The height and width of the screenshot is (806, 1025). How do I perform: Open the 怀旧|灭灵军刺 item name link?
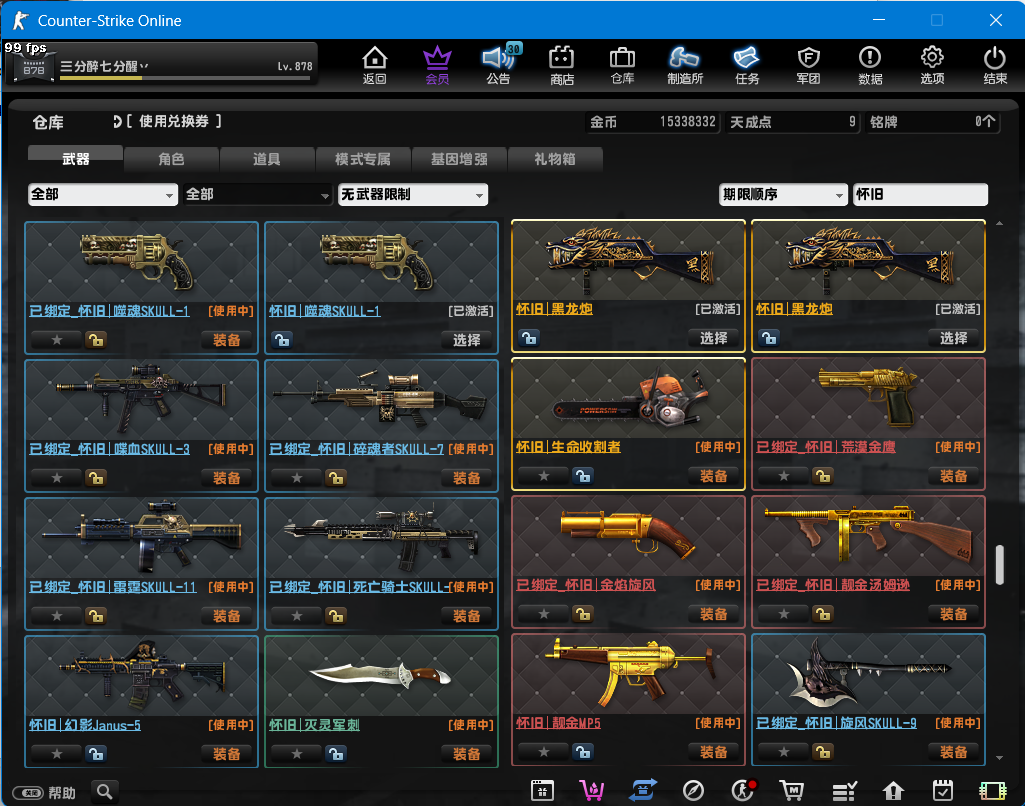pos(314,725)
